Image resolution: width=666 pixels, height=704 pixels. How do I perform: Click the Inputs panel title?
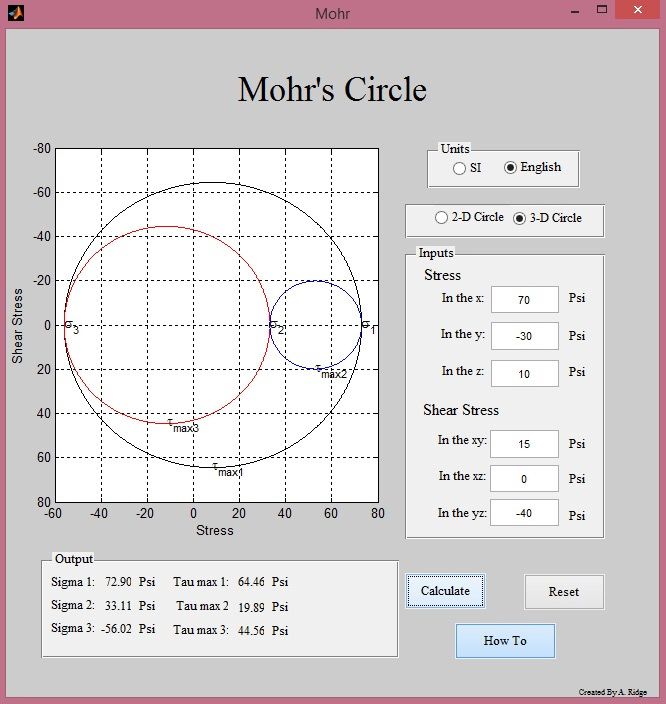436,253
